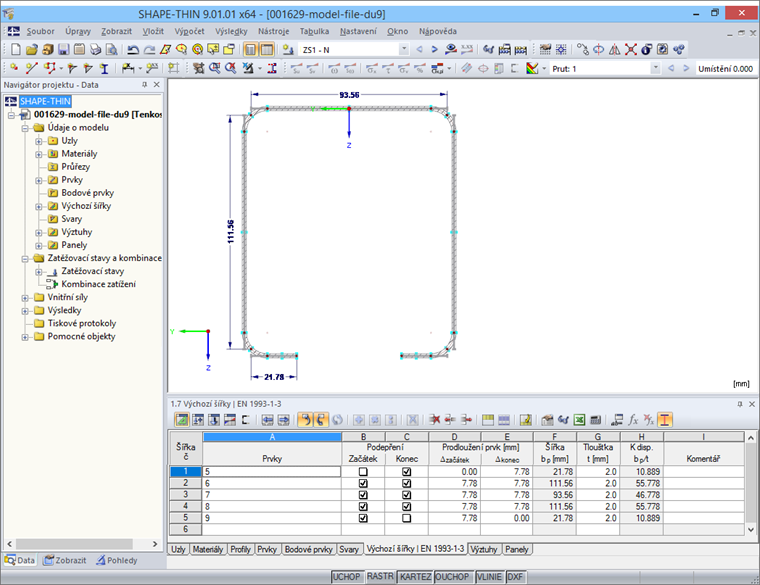Click the Print icon in toolbar
The width and height of the screenshot is (760, 585).
coord(95,49)
